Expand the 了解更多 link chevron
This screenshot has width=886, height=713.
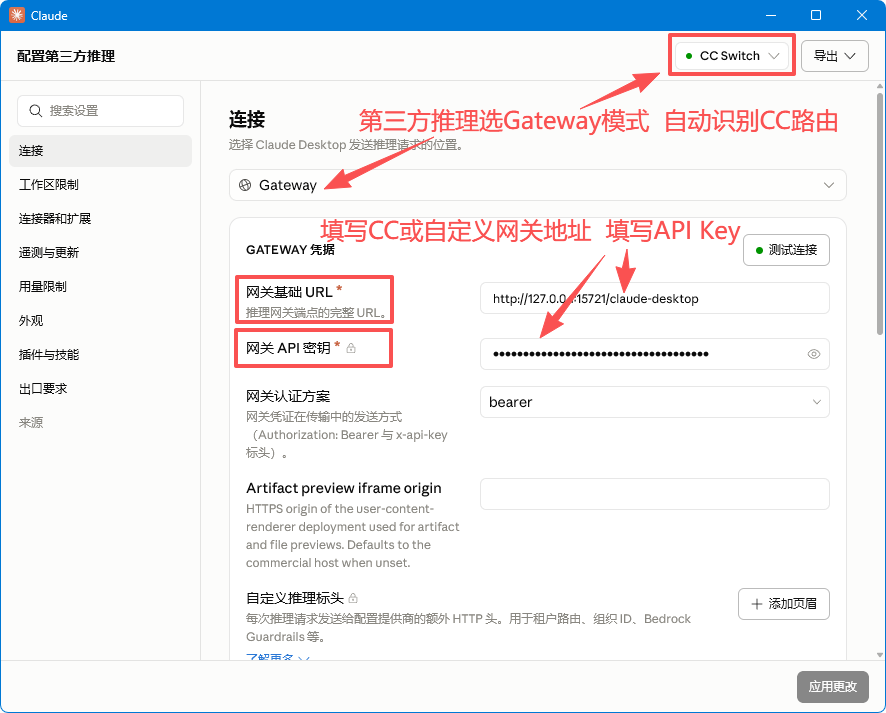(303, 659)
